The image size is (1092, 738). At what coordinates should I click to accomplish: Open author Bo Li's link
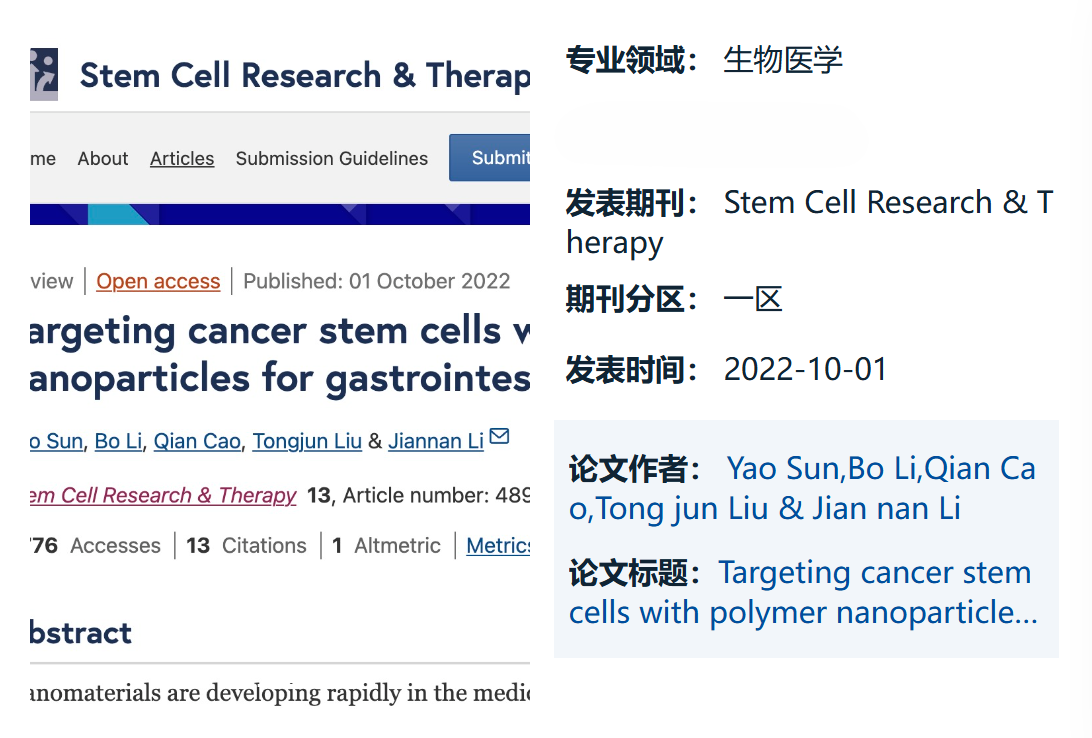118,441
